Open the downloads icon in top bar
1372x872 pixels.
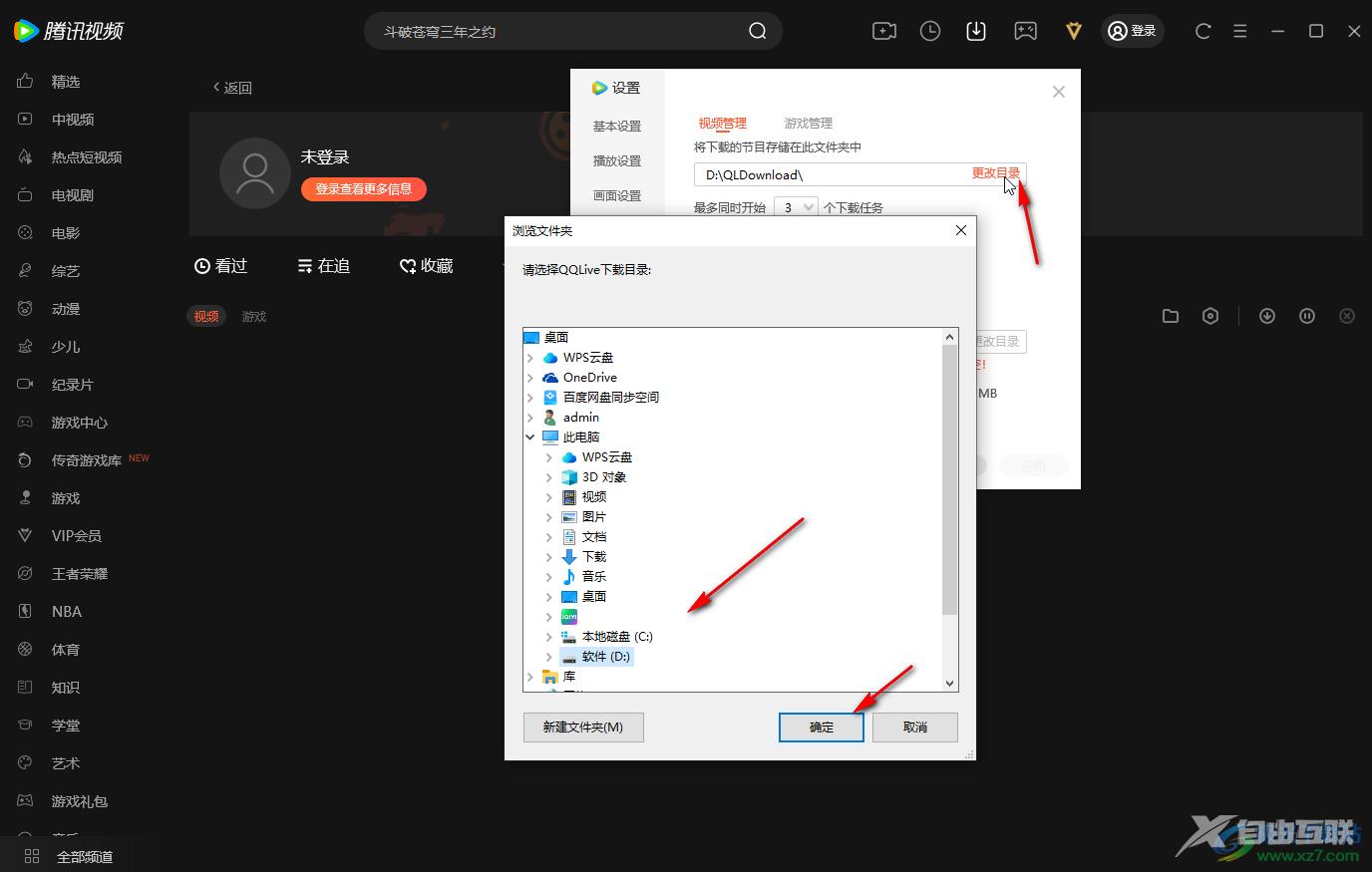(976, 31)
